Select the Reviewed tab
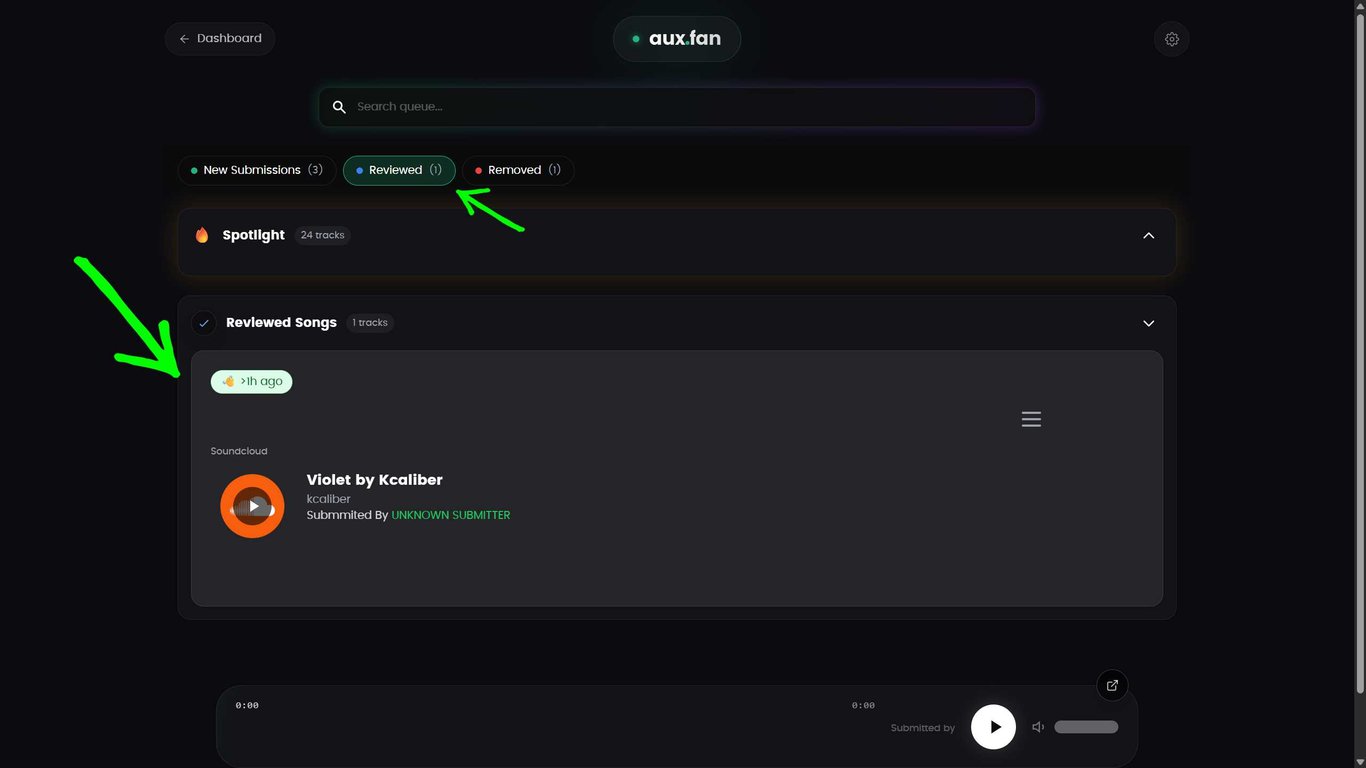Viewport: 1366px width, 768px height. click(399, 170)
